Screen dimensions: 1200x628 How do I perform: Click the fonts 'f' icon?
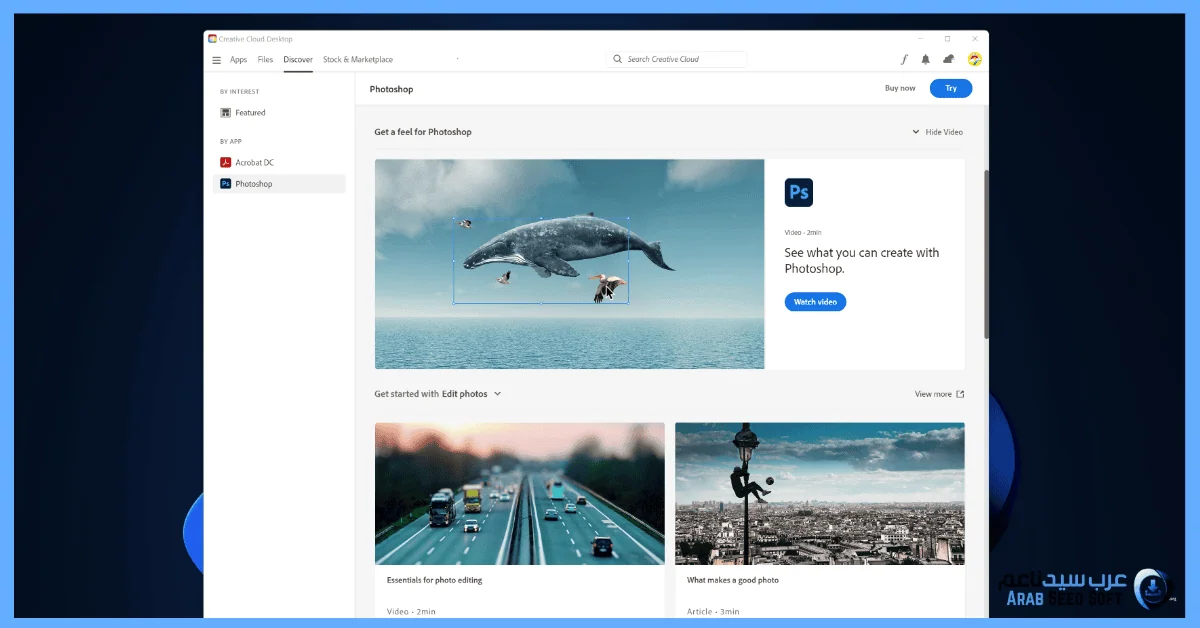pos(903,60)
